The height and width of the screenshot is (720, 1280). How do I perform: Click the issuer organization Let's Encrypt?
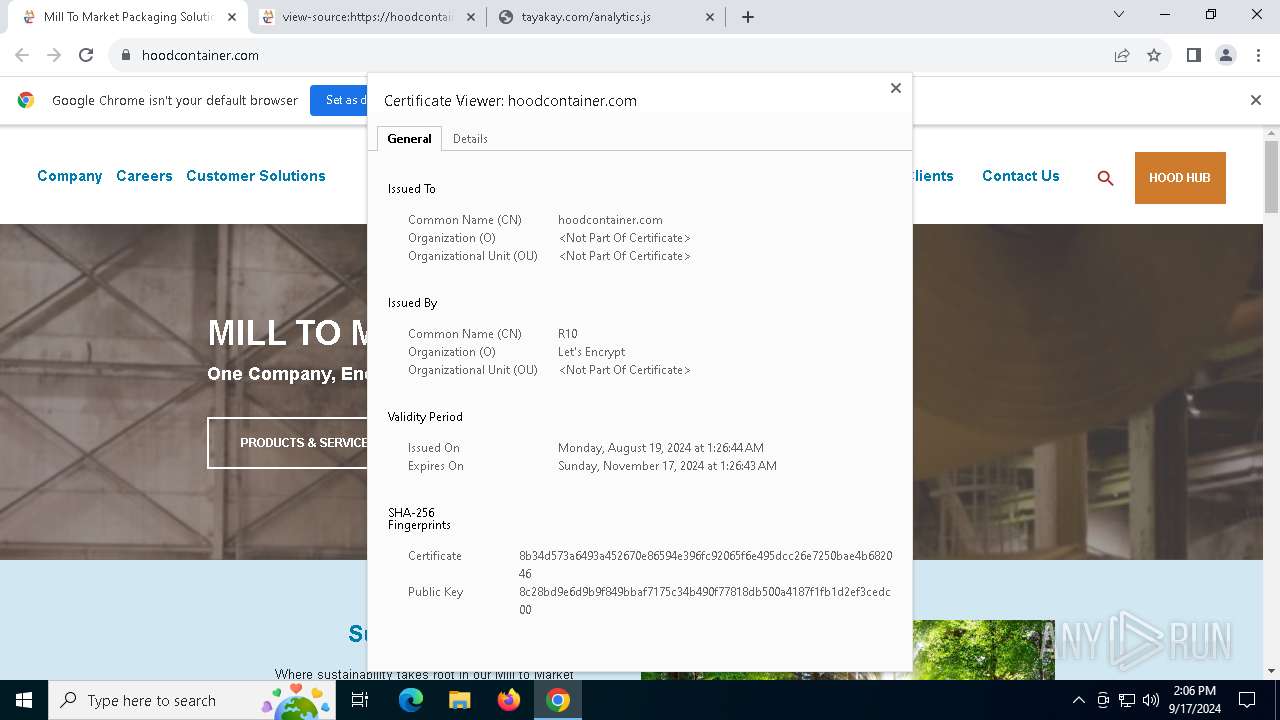pos(592,352)
